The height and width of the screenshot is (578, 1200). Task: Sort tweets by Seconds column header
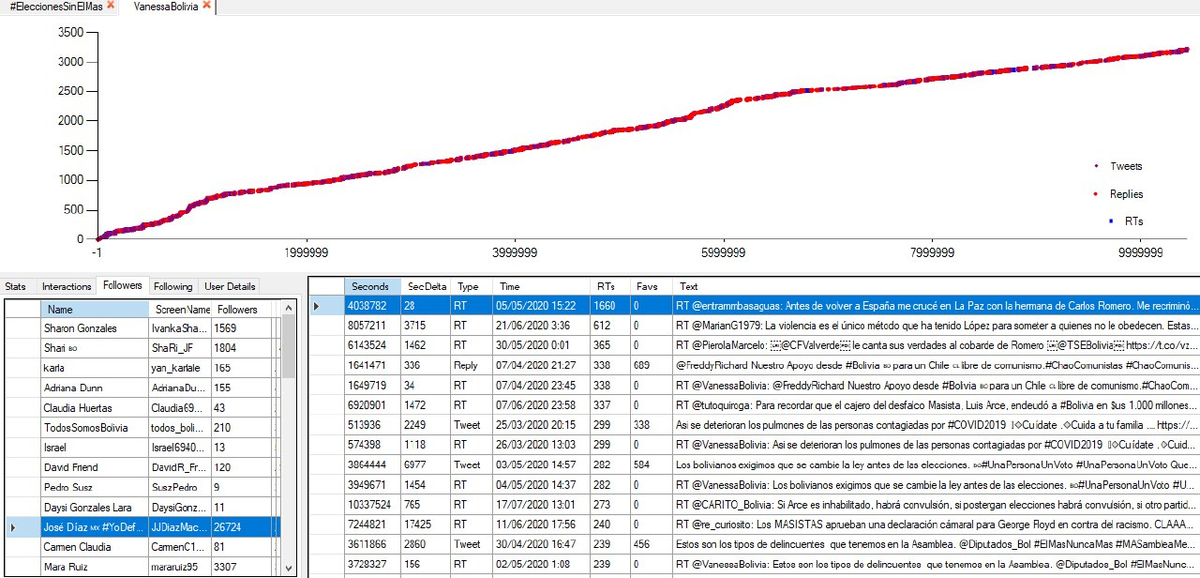pos(372,286)
